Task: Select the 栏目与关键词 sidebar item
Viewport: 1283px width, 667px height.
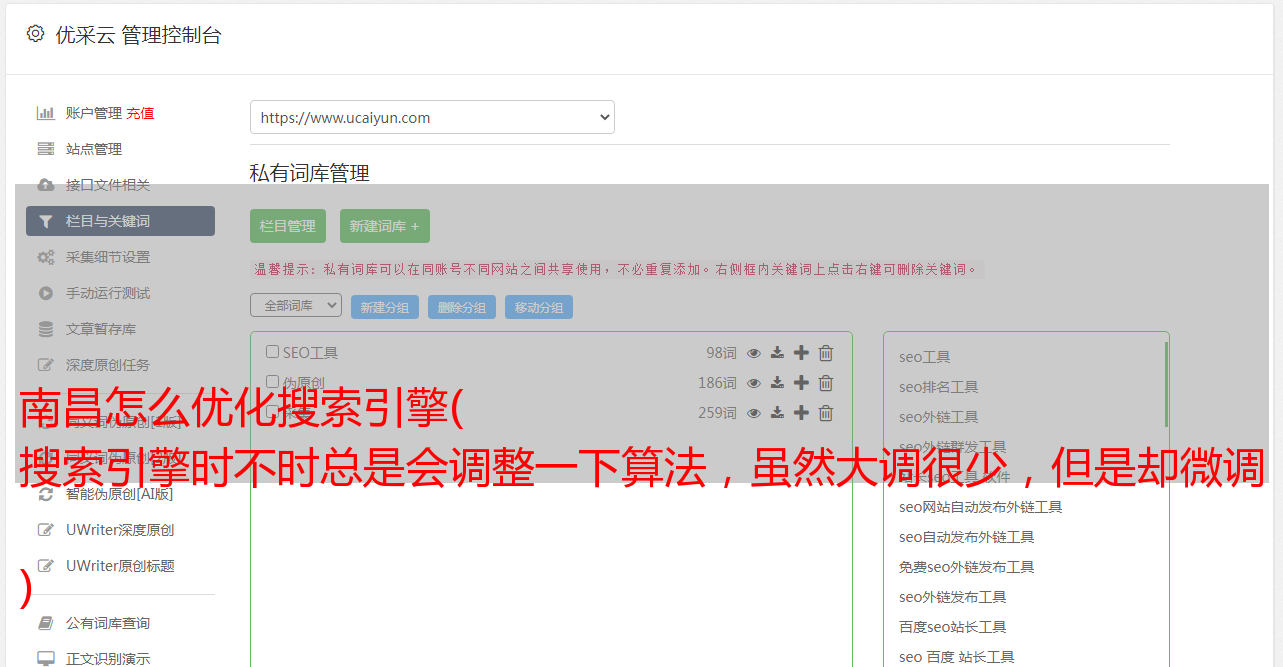Action: pos(120,221)
